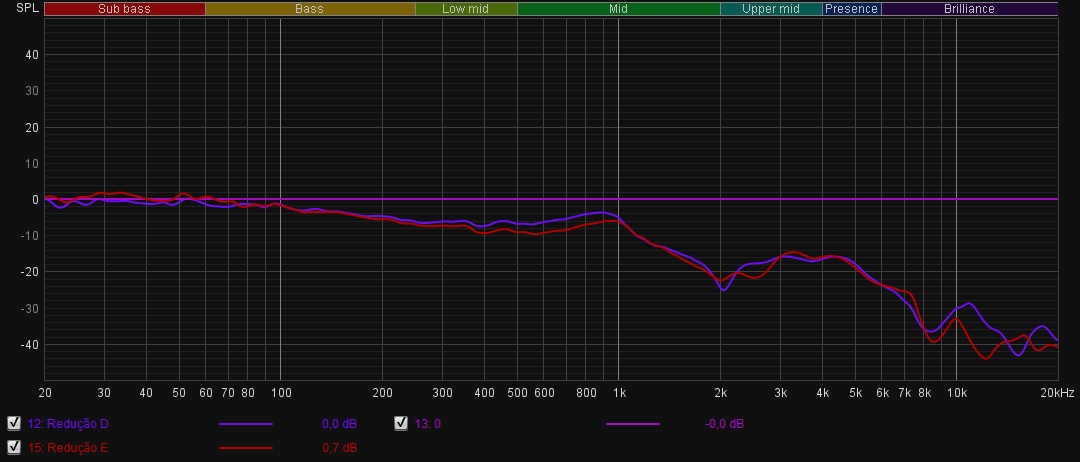
Task: Click the Brilliance band header
Action: [968, 9]
